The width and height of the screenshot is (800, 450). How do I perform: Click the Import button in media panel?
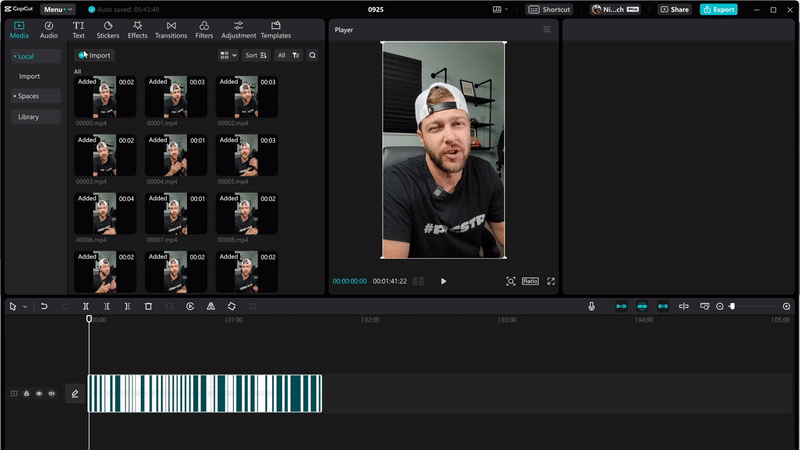[x=95, y=56]
